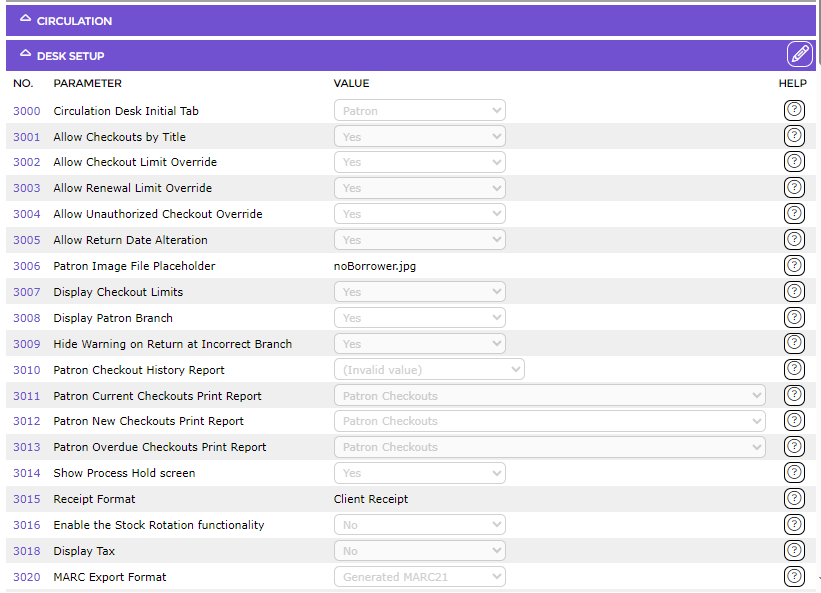Open help for MARC Export Format

click(794, 576)
